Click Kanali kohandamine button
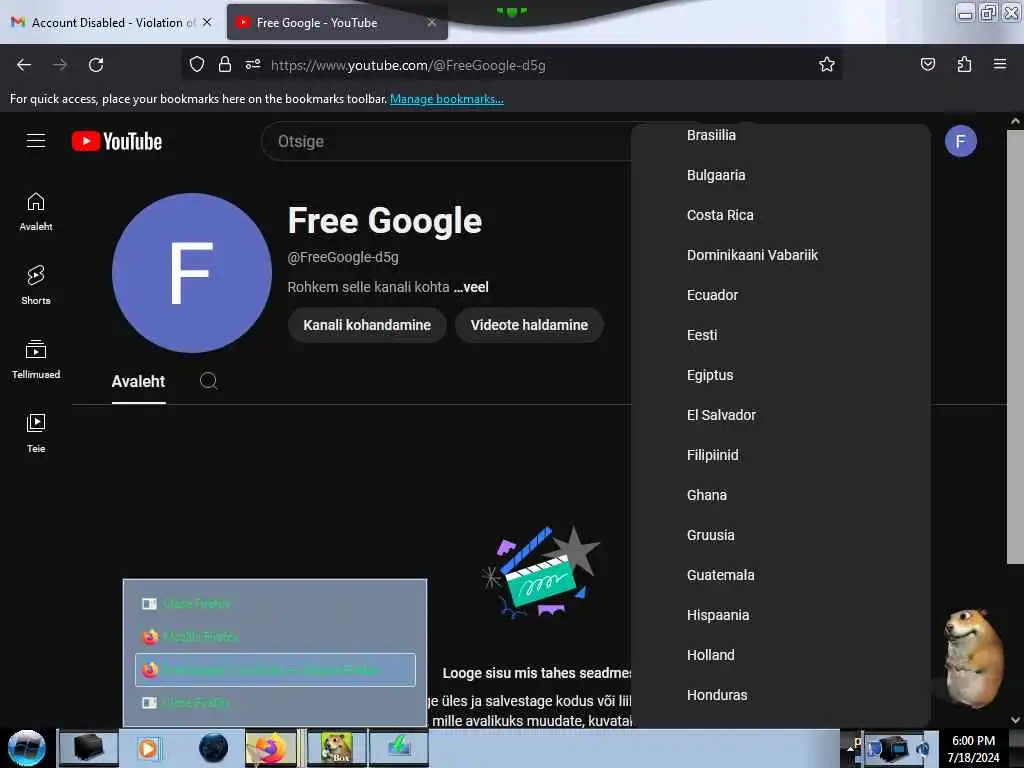Image resolution: width=1024 pixels, height=768 pixels. tap(367, 325)
